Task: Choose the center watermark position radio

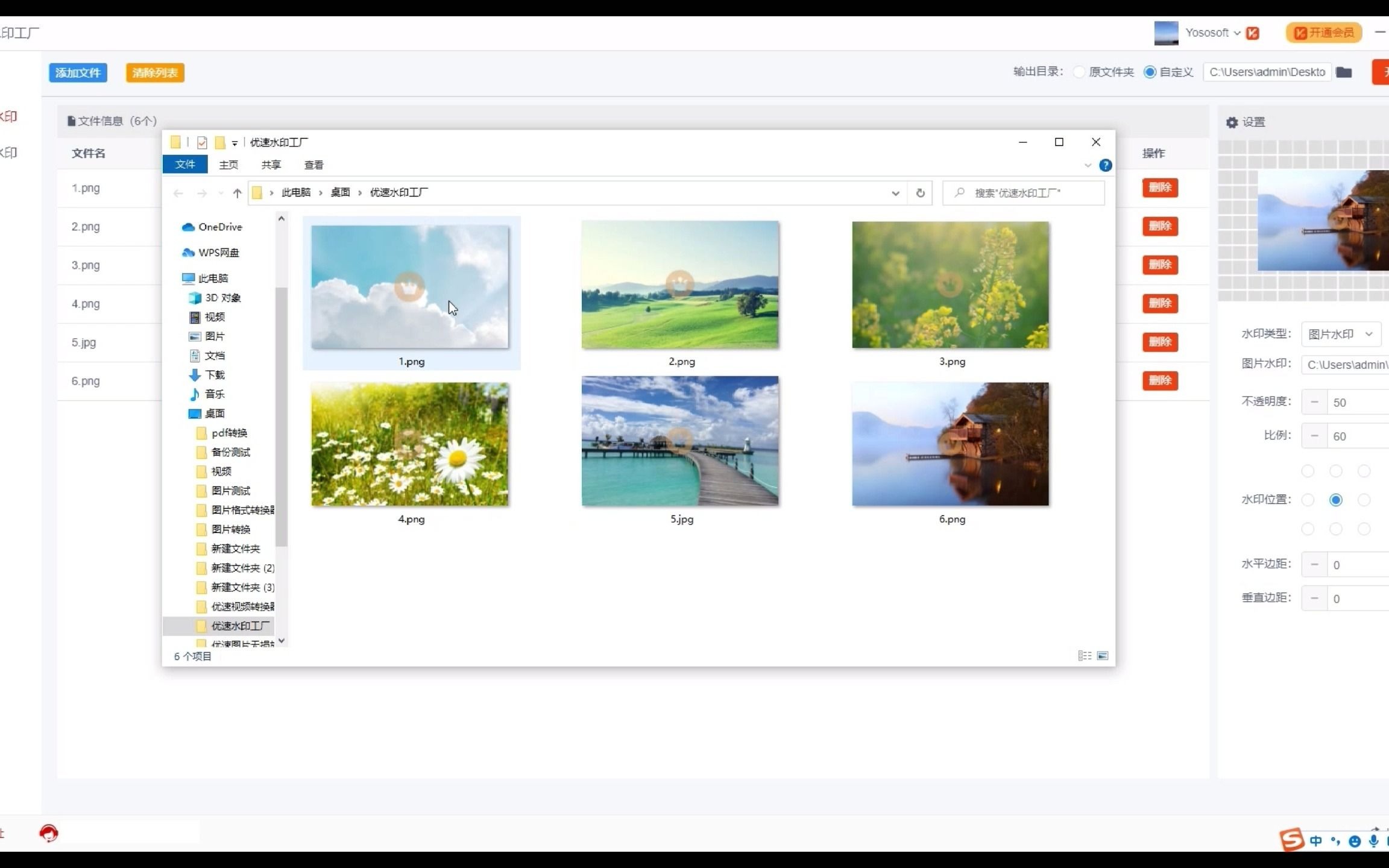Action: tap(1336, 500)
